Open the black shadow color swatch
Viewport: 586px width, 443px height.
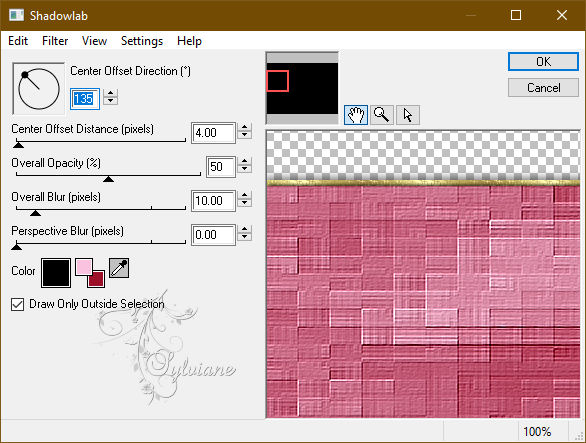point(56,273)
